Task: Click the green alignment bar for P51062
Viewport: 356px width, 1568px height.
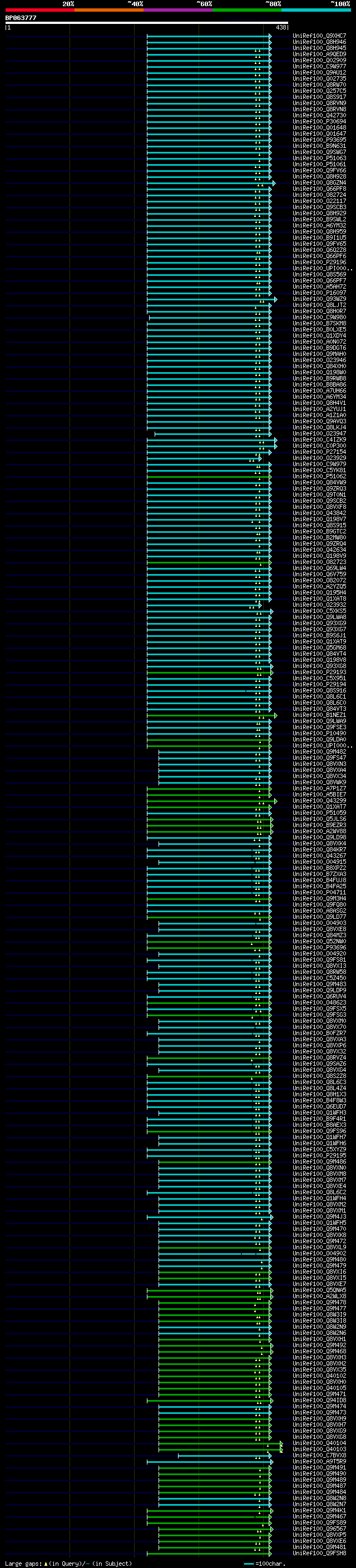Action: (x=209, y=477)
